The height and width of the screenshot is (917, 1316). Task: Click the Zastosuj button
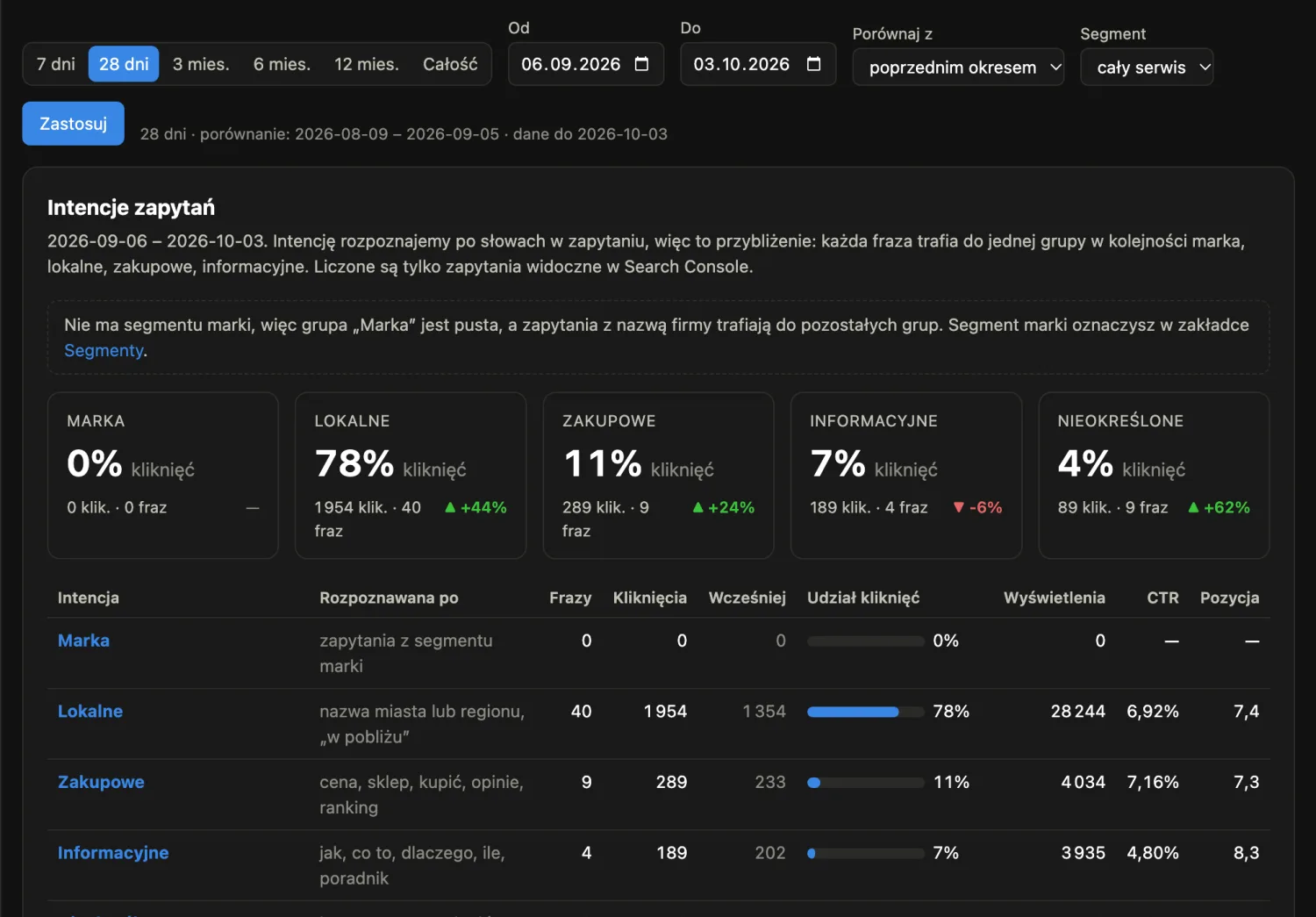click(73, 124)
